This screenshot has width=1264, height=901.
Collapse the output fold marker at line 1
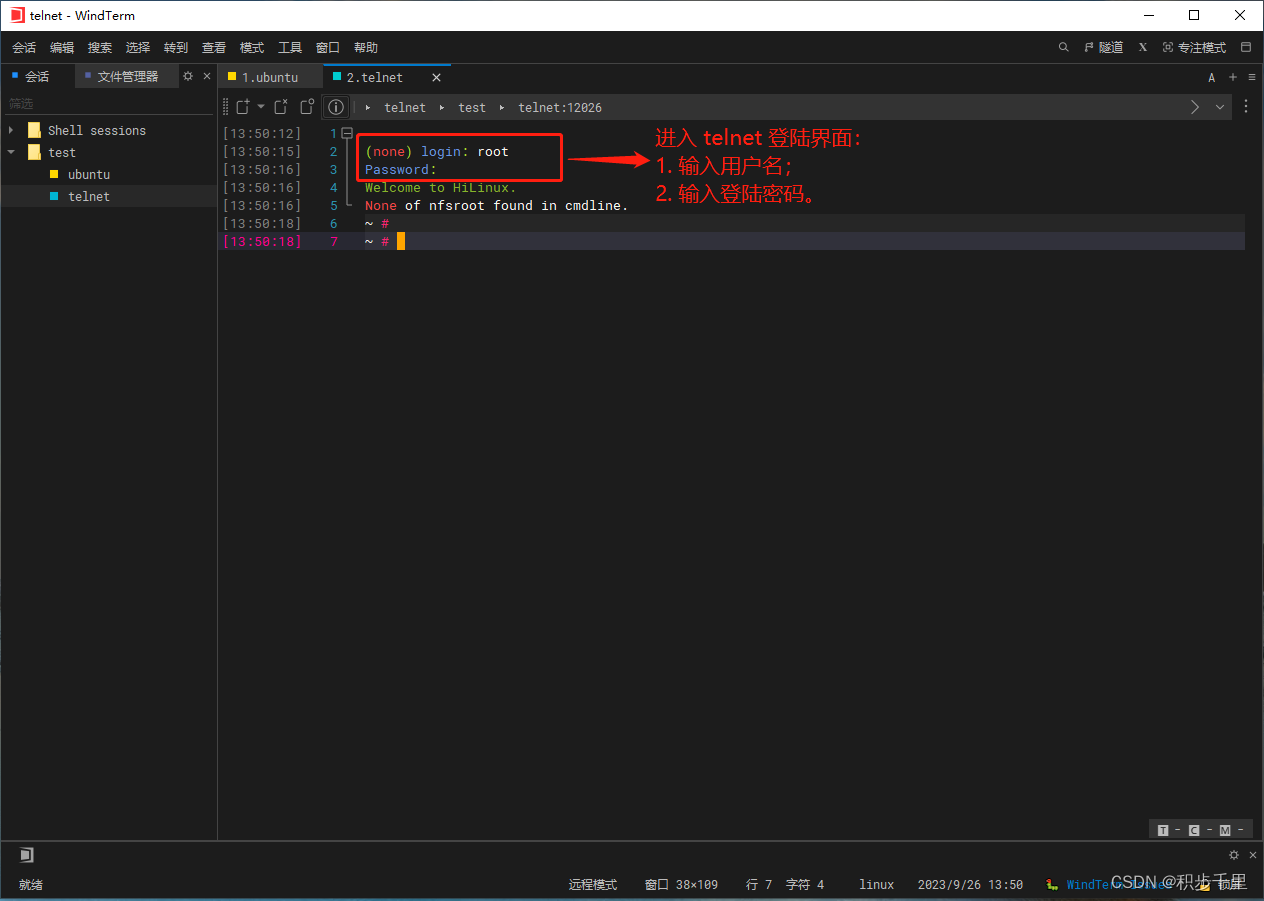(x=347, y=133)
